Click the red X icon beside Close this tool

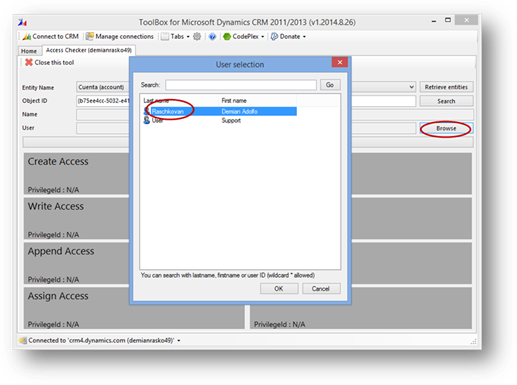(x=29, y=62)
